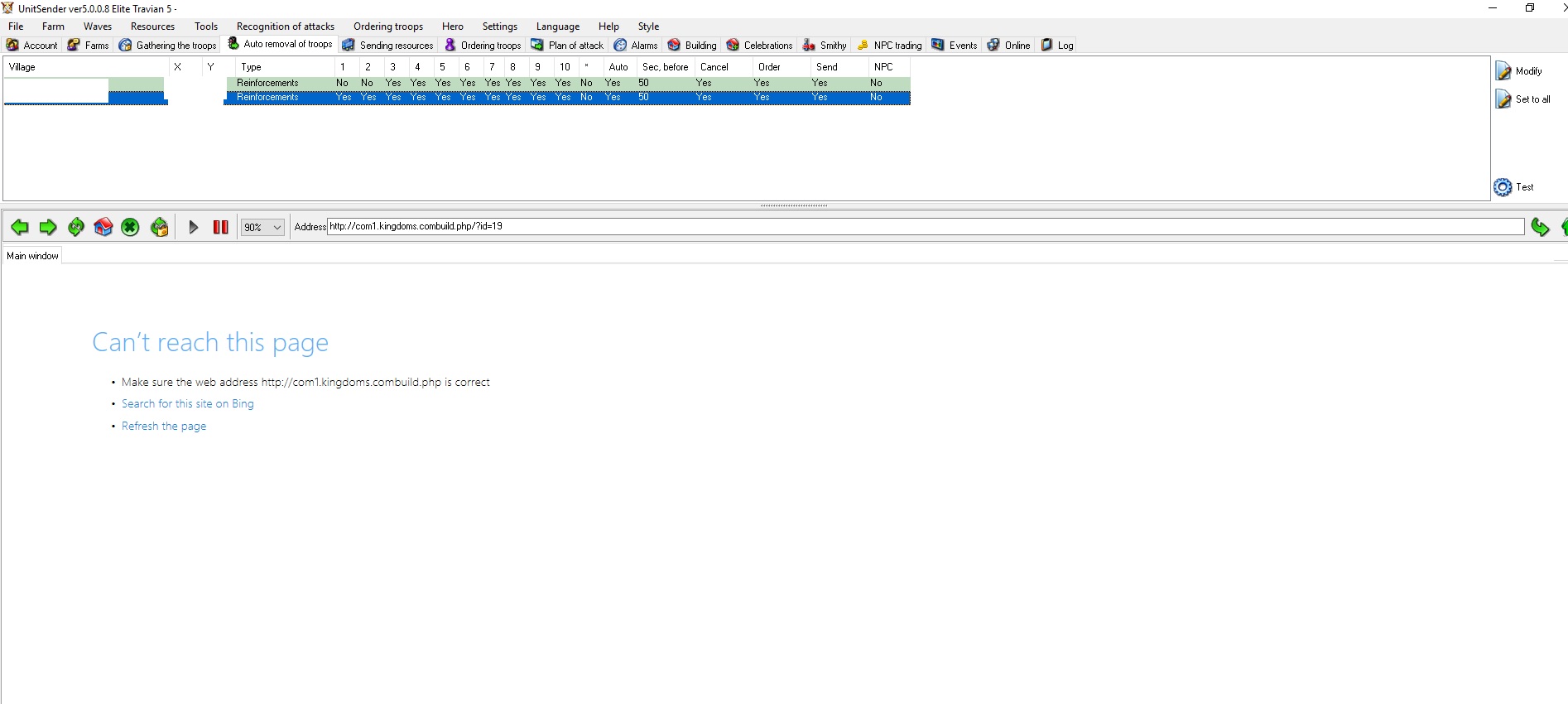1568x704 pixels.
Task: Open the Style menu
Action: point(649,27)
